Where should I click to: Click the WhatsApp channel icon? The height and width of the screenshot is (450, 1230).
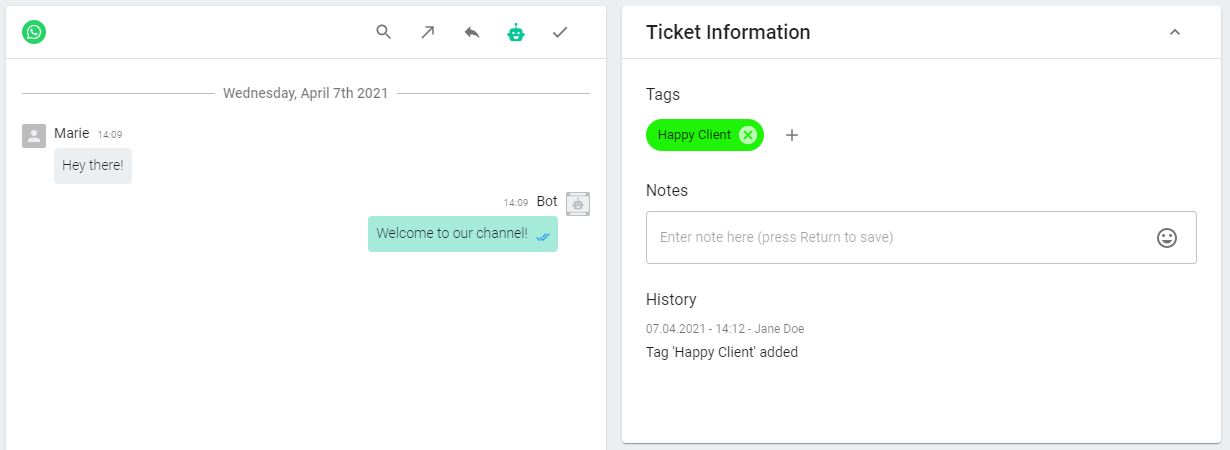click(x=34, y=32)
